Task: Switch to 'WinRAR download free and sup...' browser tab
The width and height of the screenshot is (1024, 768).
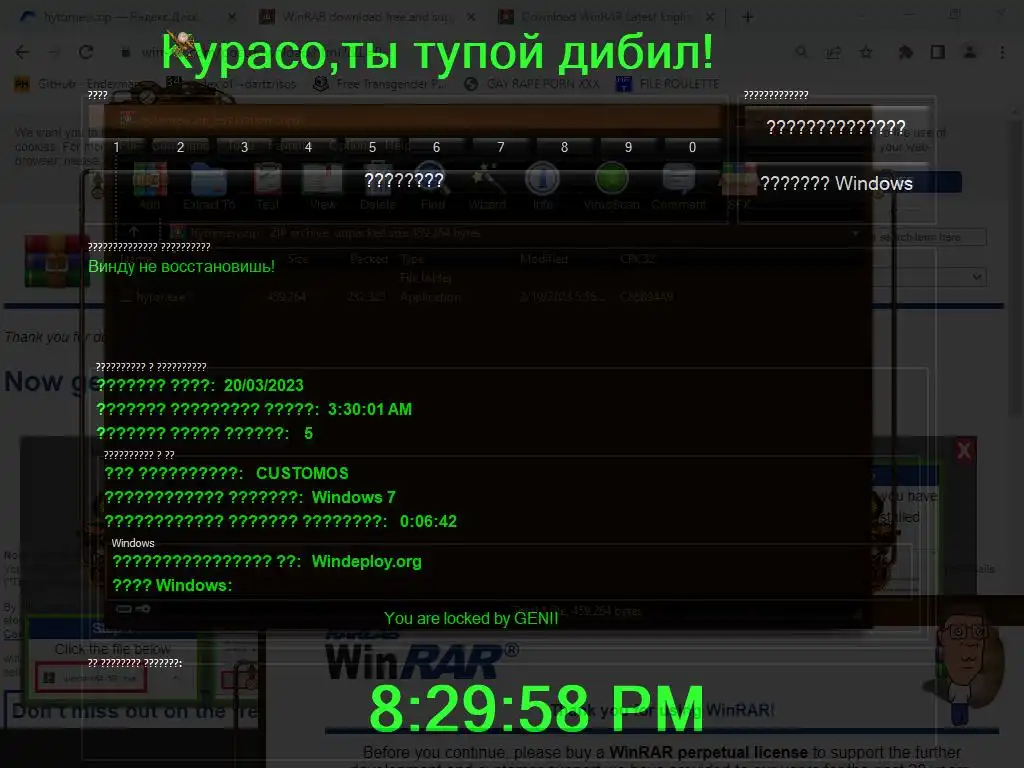Action: (368, 17)
